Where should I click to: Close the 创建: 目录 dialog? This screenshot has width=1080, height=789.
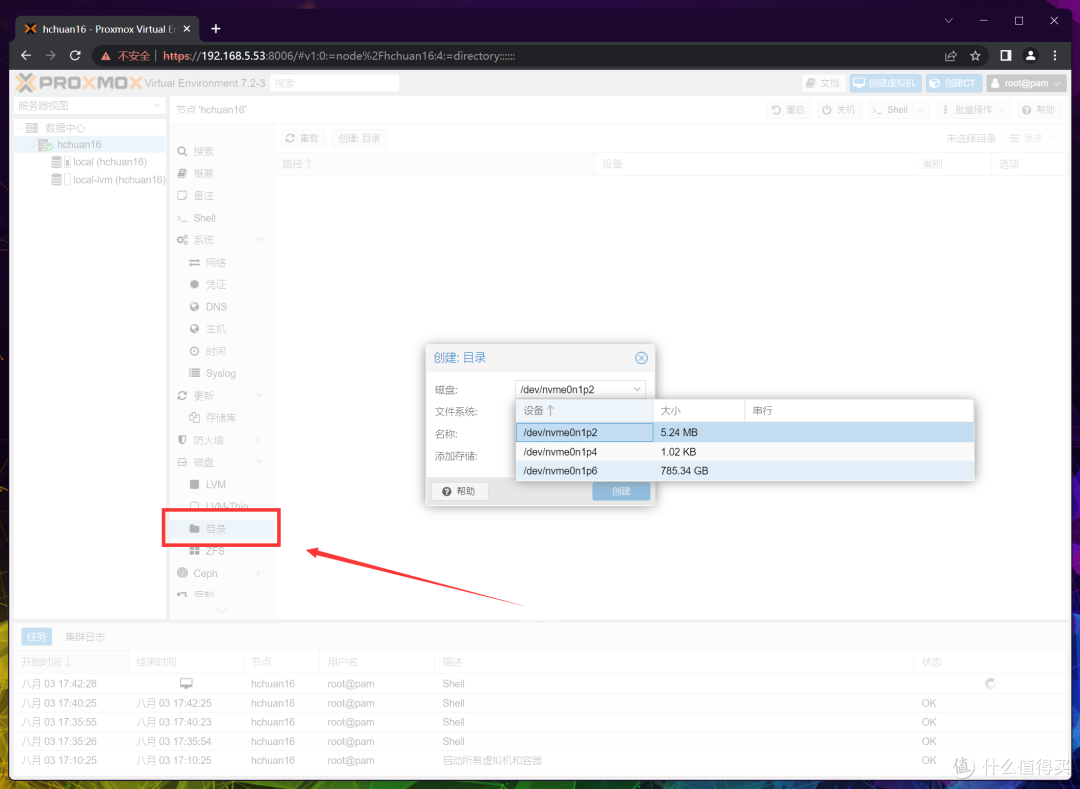[641, 358]
